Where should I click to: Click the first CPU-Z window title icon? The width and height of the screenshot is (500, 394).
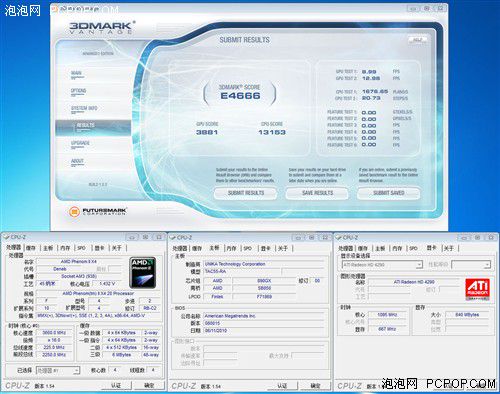pyautogui.click(x=6, y=237)
